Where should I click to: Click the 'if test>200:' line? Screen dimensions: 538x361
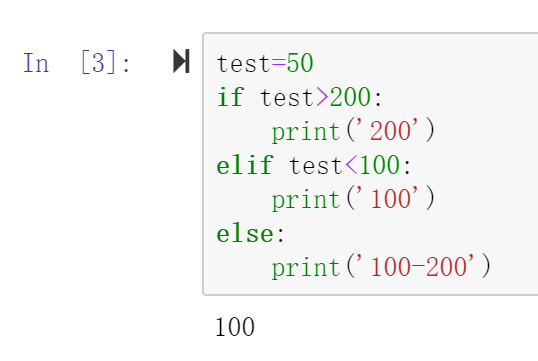point(299,97)
